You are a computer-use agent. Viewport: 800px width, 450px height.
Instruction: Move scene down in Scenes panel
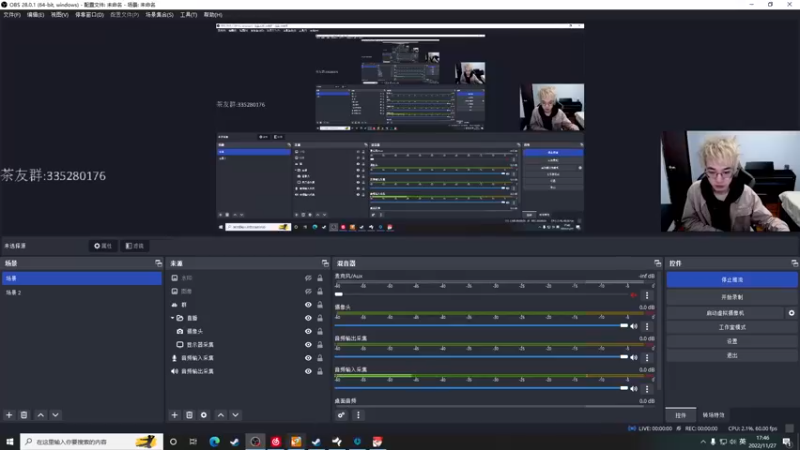pyautogui.click(x=56, y=415)
